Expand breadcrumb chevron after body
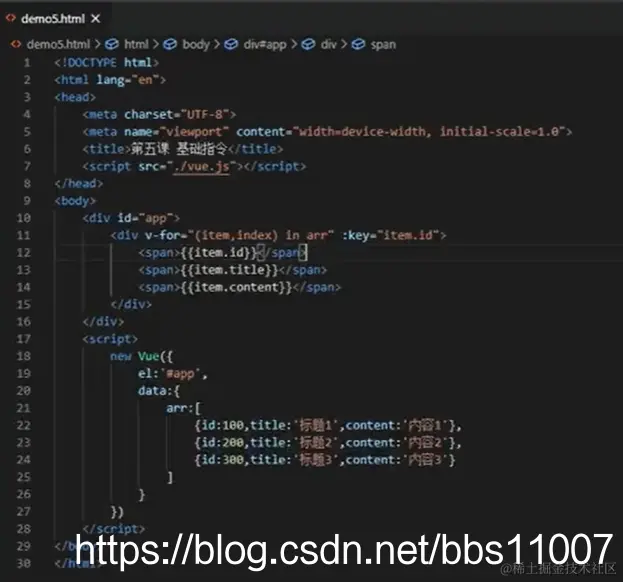The width and height of the screenshot is (623, 582). (x=217, y=44)
